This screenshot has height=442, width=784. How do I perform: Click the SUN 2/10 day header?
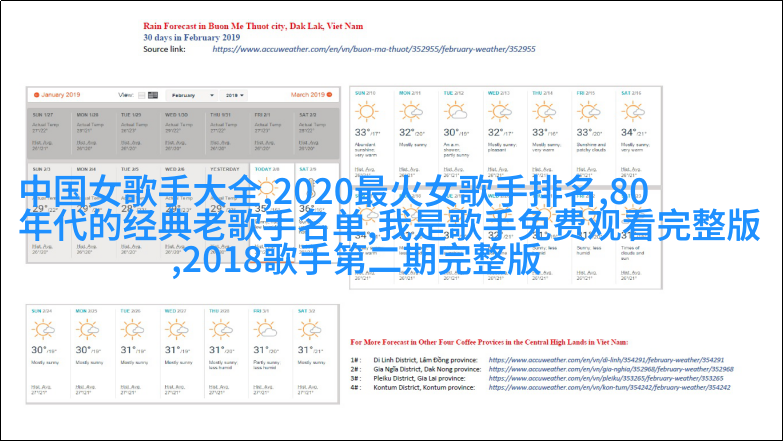click(366, 93)
